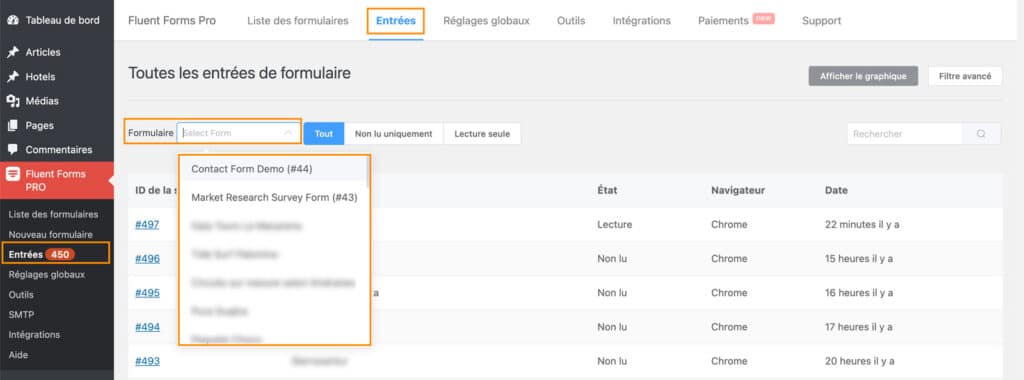
Task: Focus the Rechercher search field
Action: tap(904, 134)
